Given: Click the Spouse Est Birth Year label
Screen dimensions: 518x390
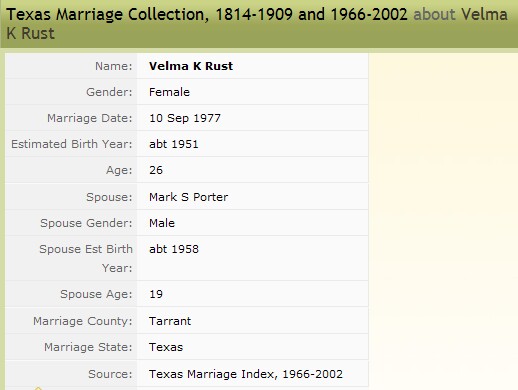Looking at the screenshot, I should [x=86, y=258].
